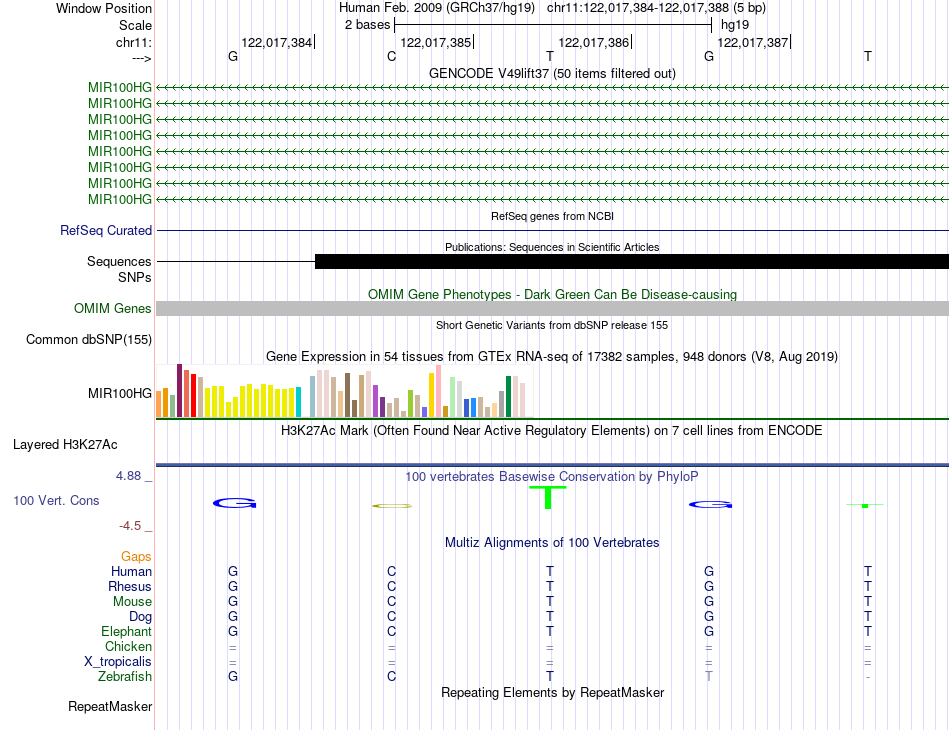
Task: Click base C in the Zebrafish alignment row
Action: pyautogui.click(x=391, y=676)
